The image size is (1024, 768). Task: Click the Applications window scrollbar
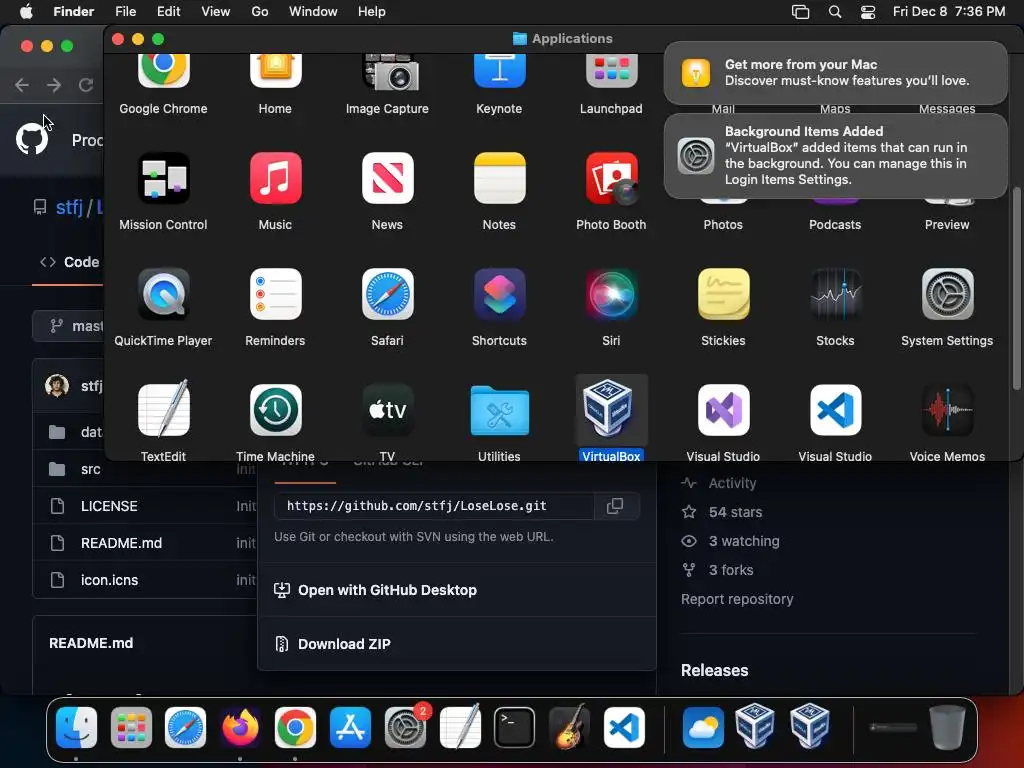[1016, 287]
